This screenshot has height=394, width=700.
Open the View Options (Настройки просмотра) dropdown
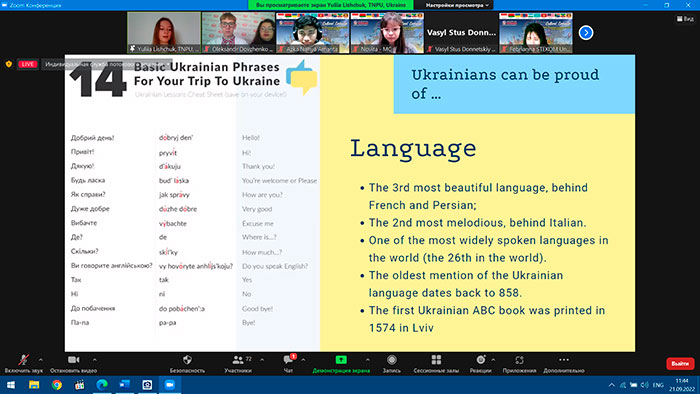pos(457,5)
